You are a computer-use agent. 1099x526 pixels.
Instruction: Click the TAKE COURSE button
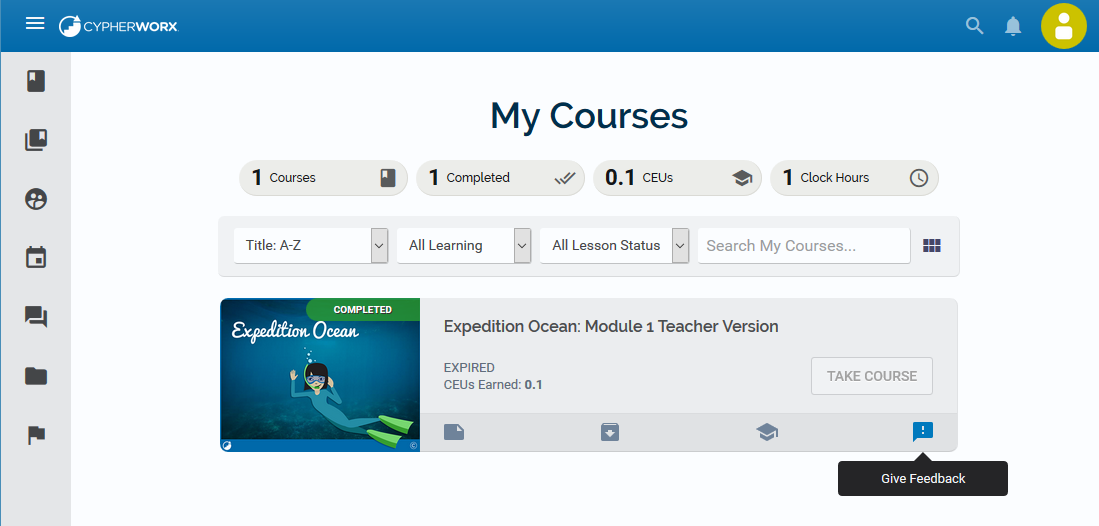point(872,376)
